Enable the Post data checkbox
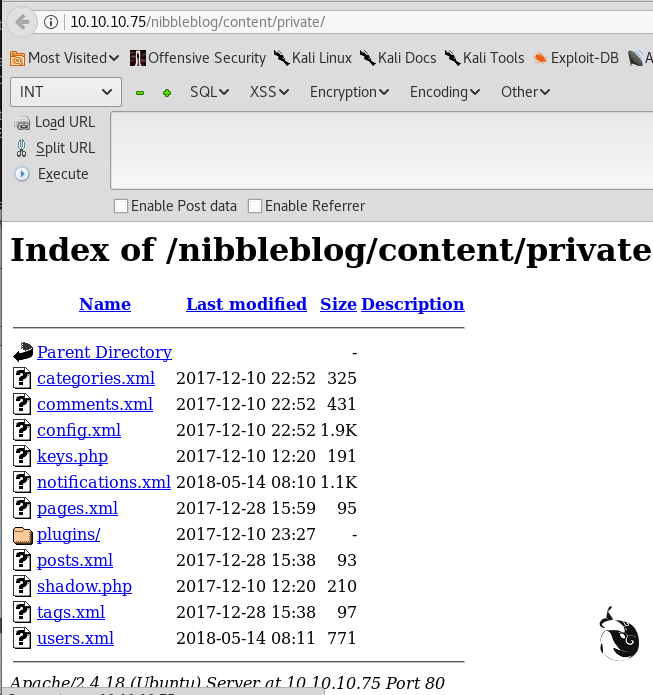This screenshot has height=695, width=653. [x=121, y=206]
